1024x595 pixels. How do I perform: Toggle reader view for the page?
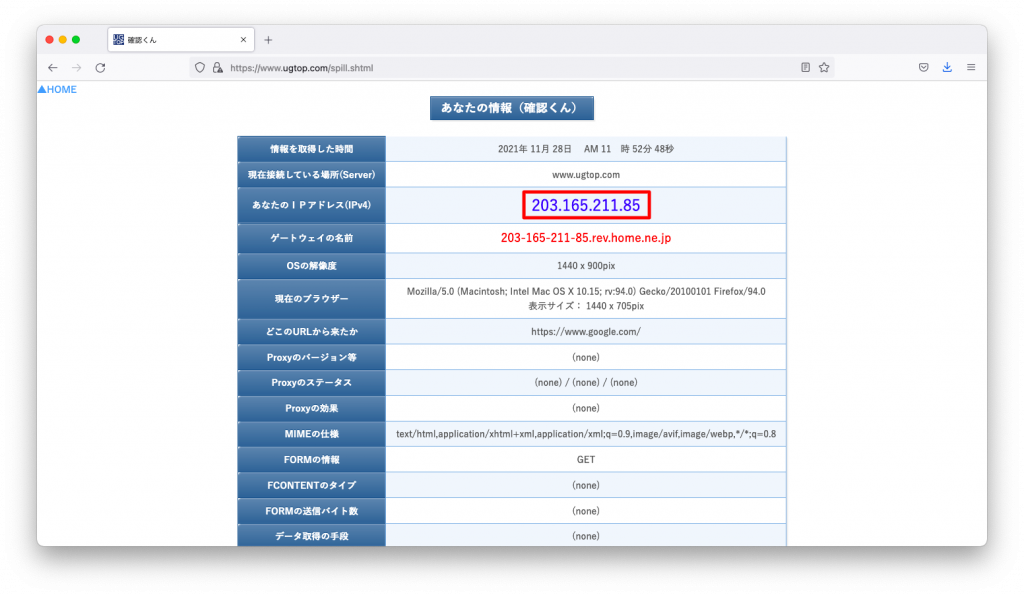pyautogui.click(x=805, y=66)
